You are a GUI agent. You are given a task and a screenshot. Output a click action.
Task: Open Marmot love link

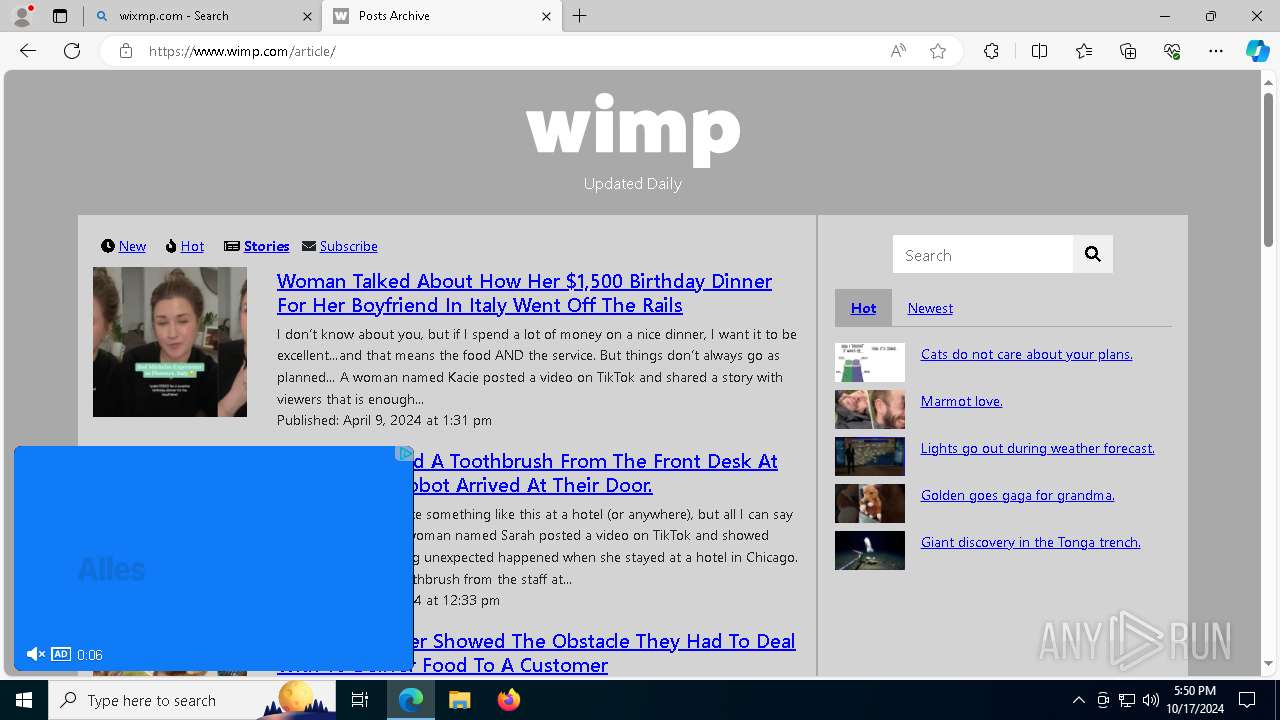coord(961,401)
